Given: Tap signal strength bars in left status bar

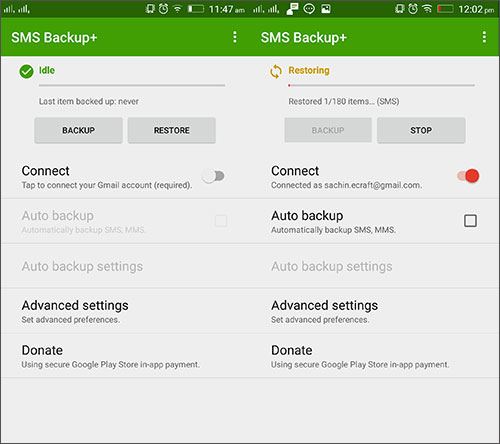Looking at the screenshot, I should 16,9.
